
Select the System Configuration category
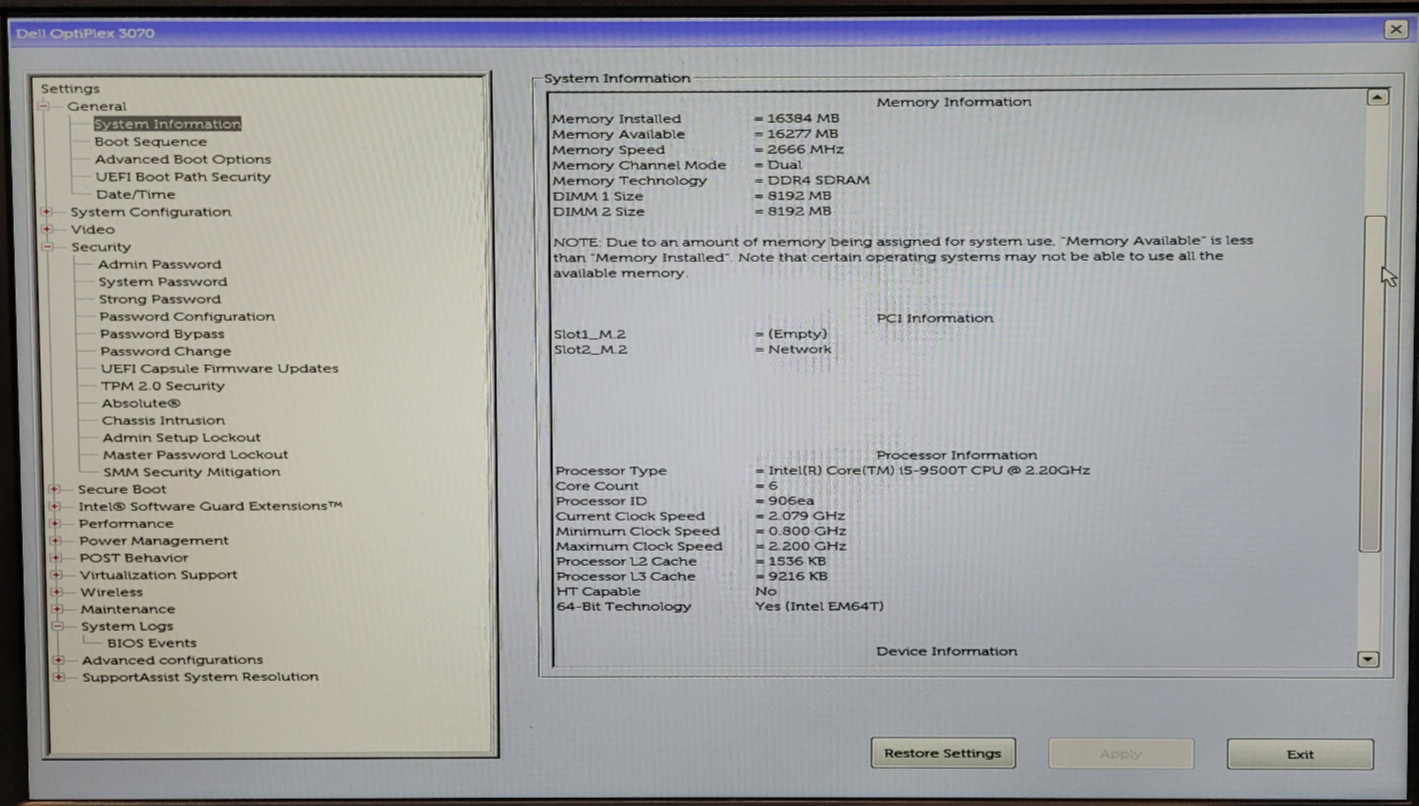[x=150, y=212]
